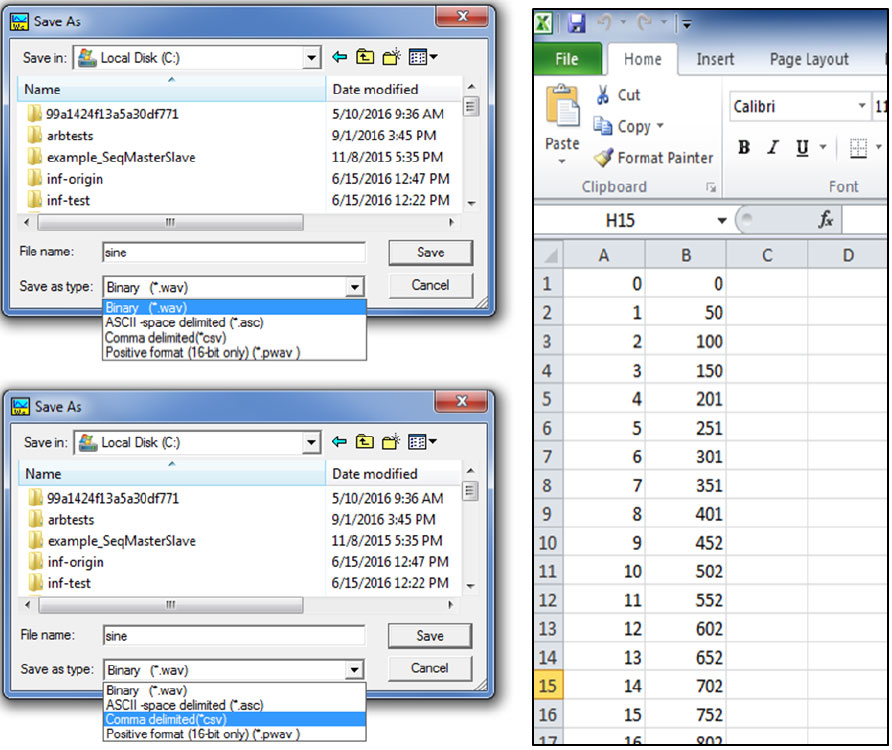Open the Calibri font name dropdown
The width and height of the screenshot is (892, 750).
(862, 106)
